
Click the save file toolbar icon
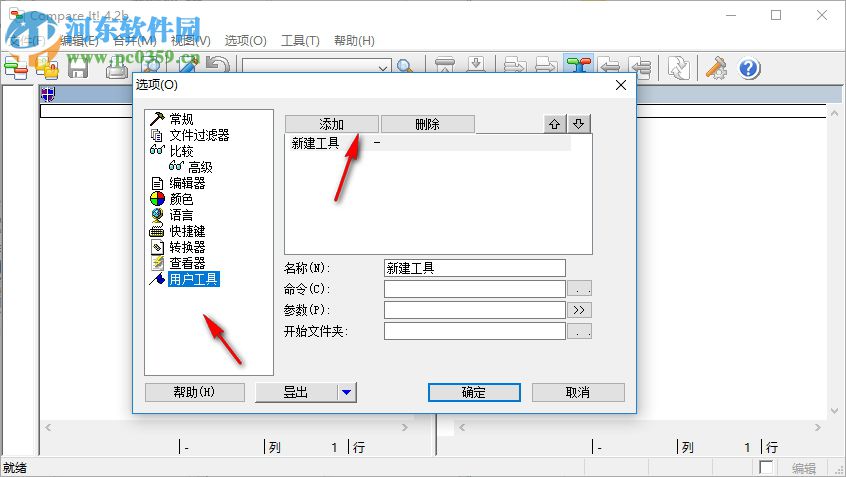pos(78,69)
